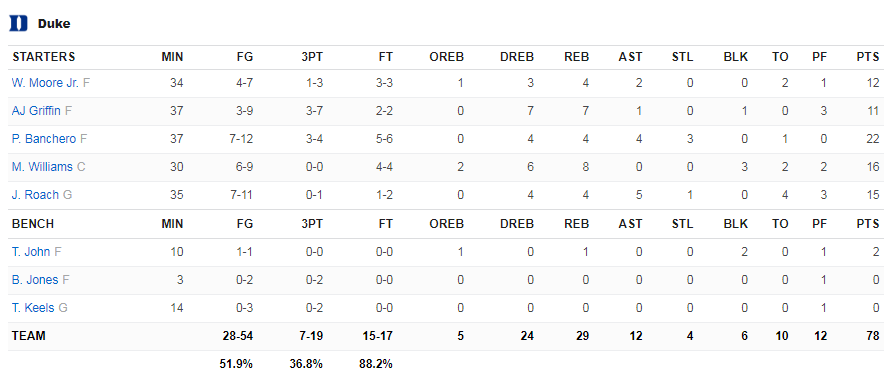Open J. Roach player profile
Image resolution: width=895 pixels, height=380 pixels.
(35, 195)
